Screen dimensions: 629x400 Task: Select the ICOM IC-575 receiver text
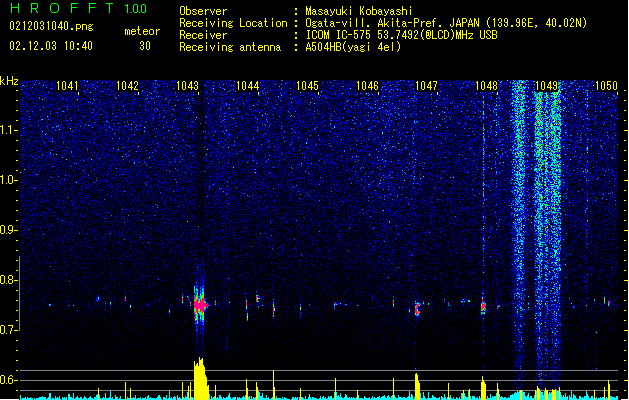point(401,35)
